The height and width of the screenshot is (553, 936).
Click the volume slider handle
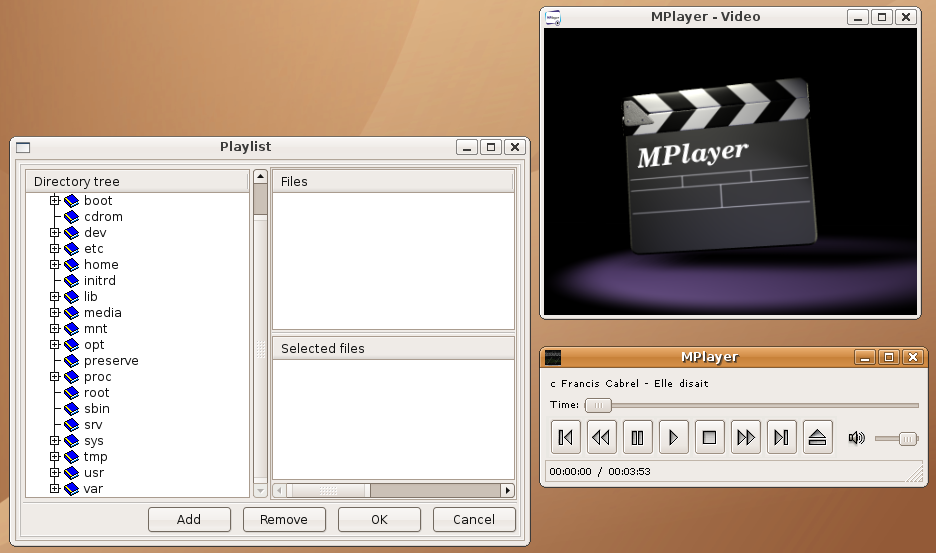click(x=908, y=439)
